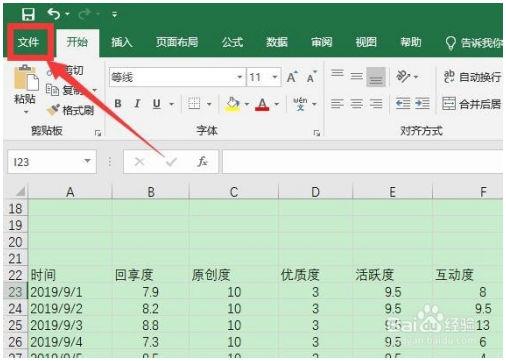Open the 剪贴板 dialog launcher

[x=98, y=133]
